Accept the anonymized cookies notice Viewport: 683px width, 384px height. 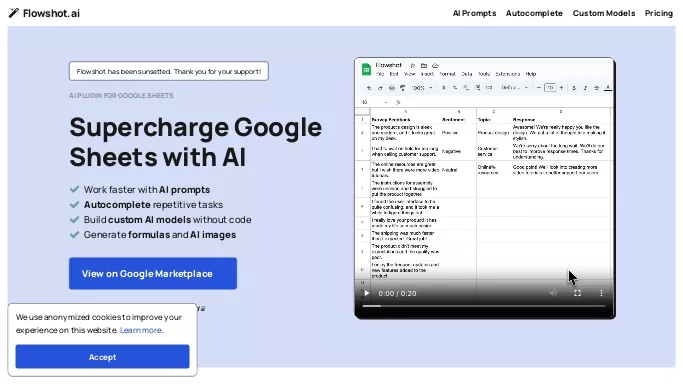click(102, 357)
